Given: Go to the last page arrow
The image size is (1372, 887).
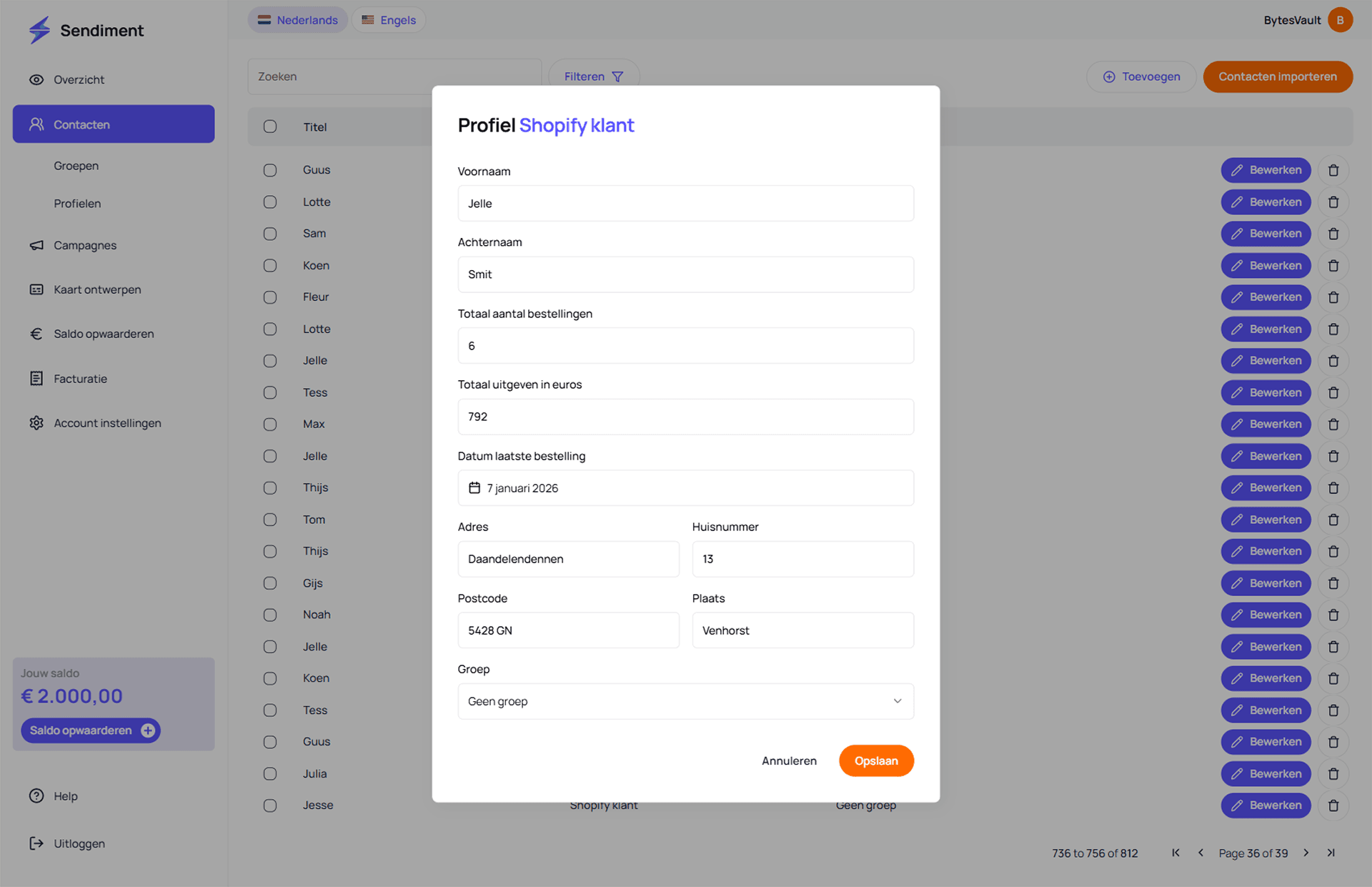Looking at the screenshot, I should (1331, 853).
